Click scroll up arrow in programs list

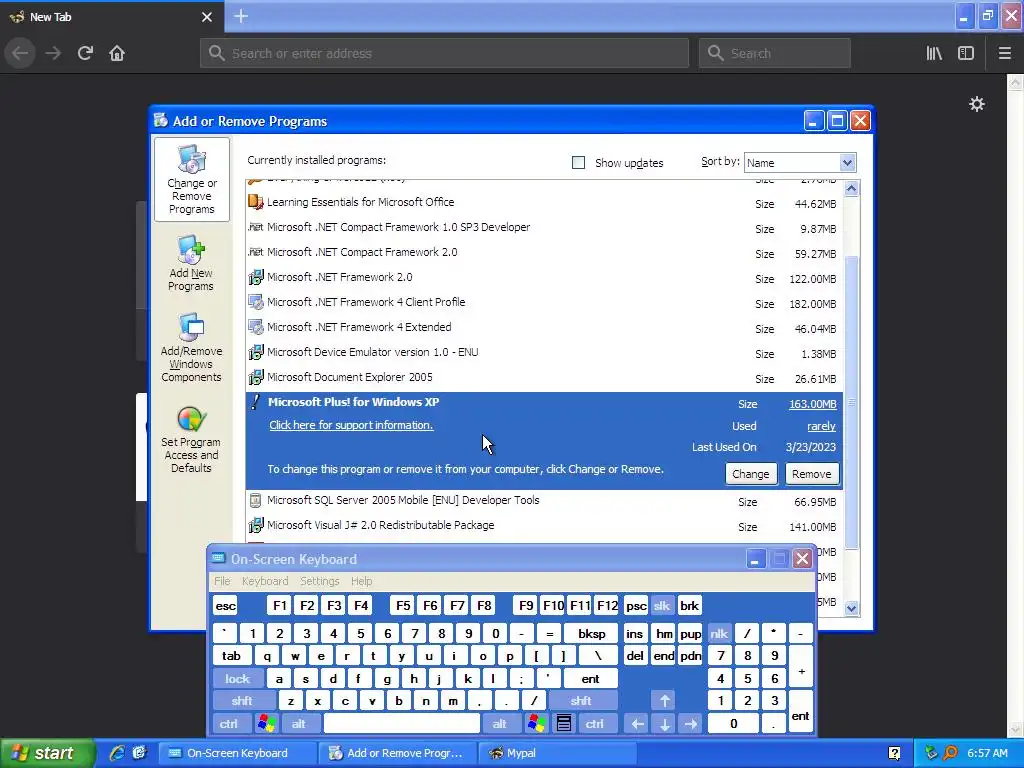tap(851, 189)
